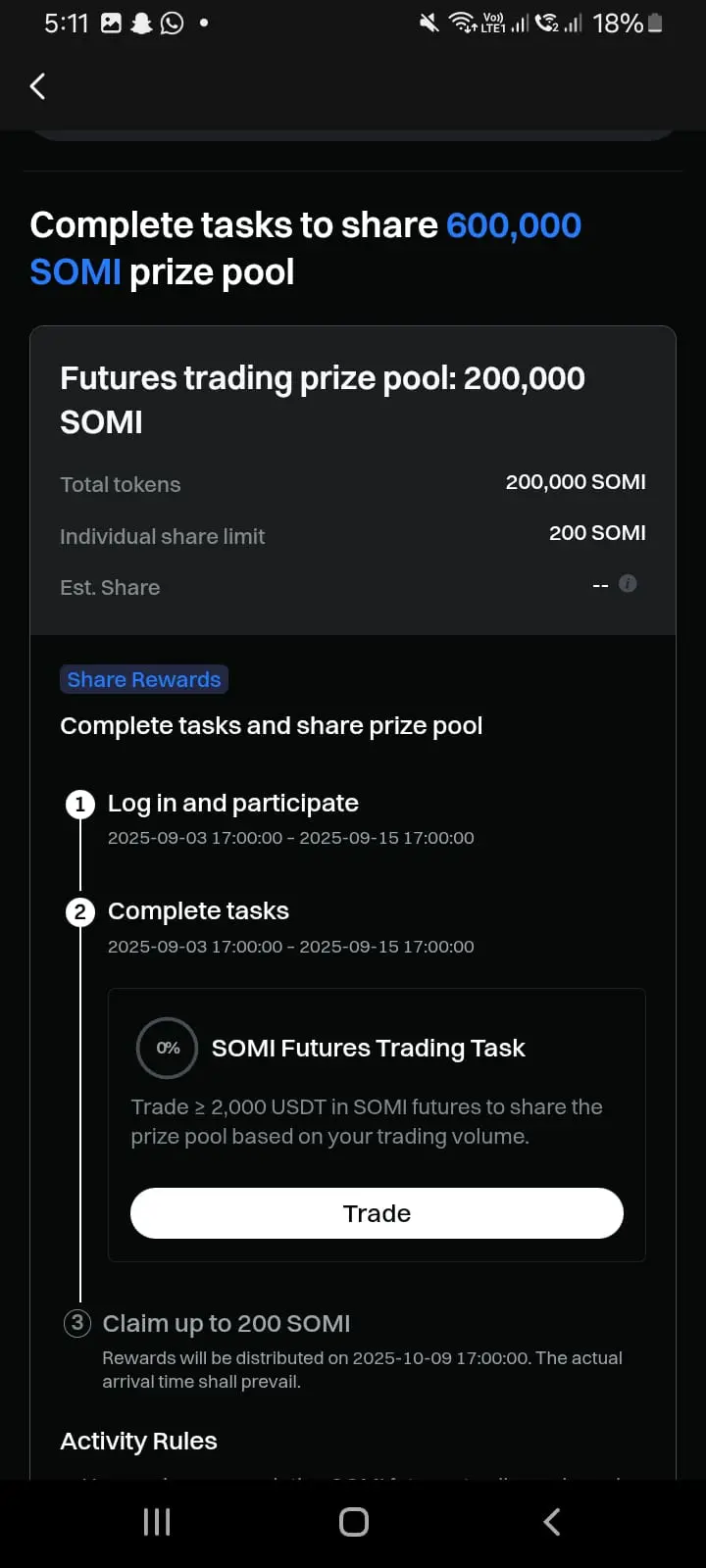The image size is (706, 1568).
Task: Tap Claim up to 200 SOMI step
Action: click(x=227, y=1323)
